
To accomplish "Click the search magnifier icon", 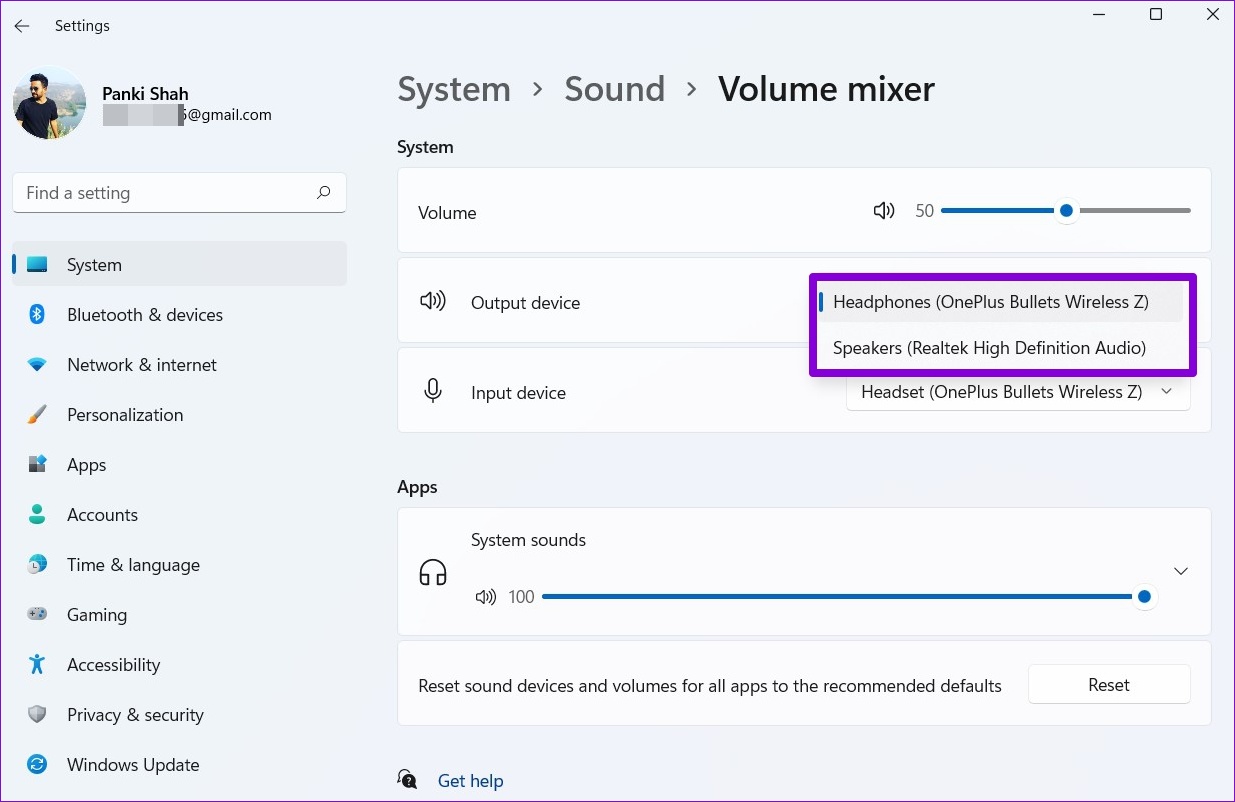I will (x=323, y=192).
